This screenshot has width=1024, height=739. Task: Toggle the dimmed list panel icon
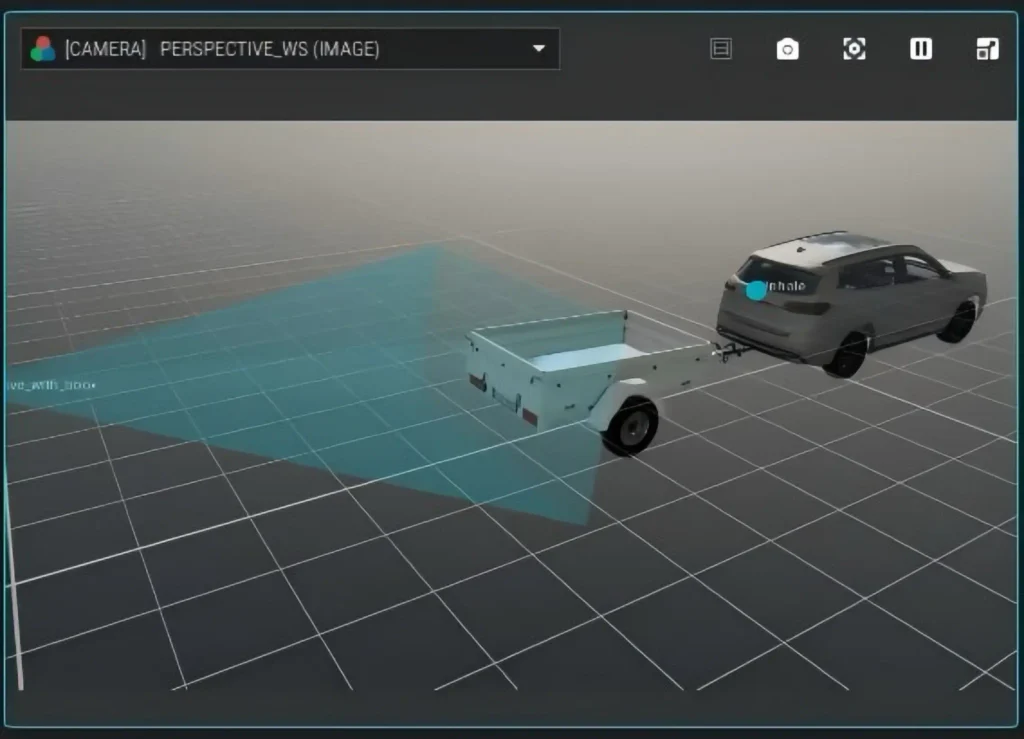[x=721, y=49]
